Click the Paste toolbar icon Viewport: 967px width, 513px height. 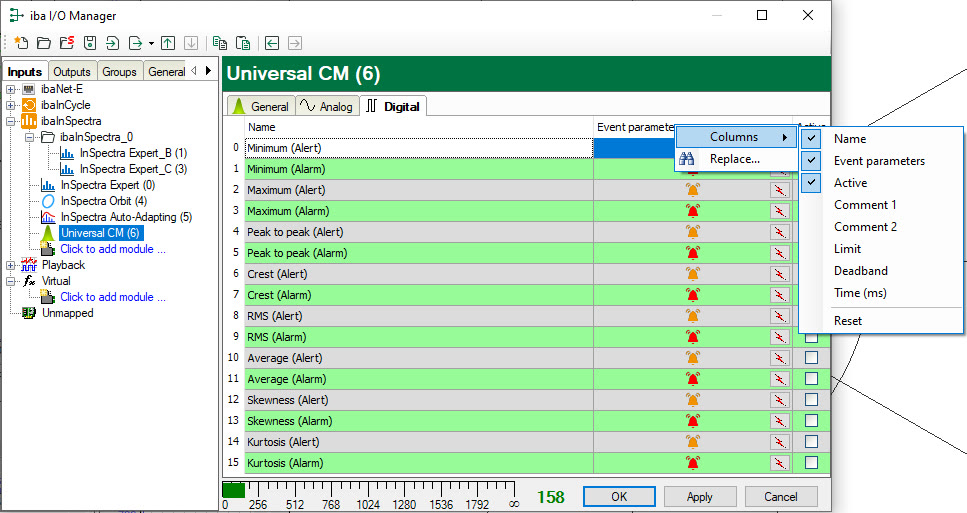(244, 43)
